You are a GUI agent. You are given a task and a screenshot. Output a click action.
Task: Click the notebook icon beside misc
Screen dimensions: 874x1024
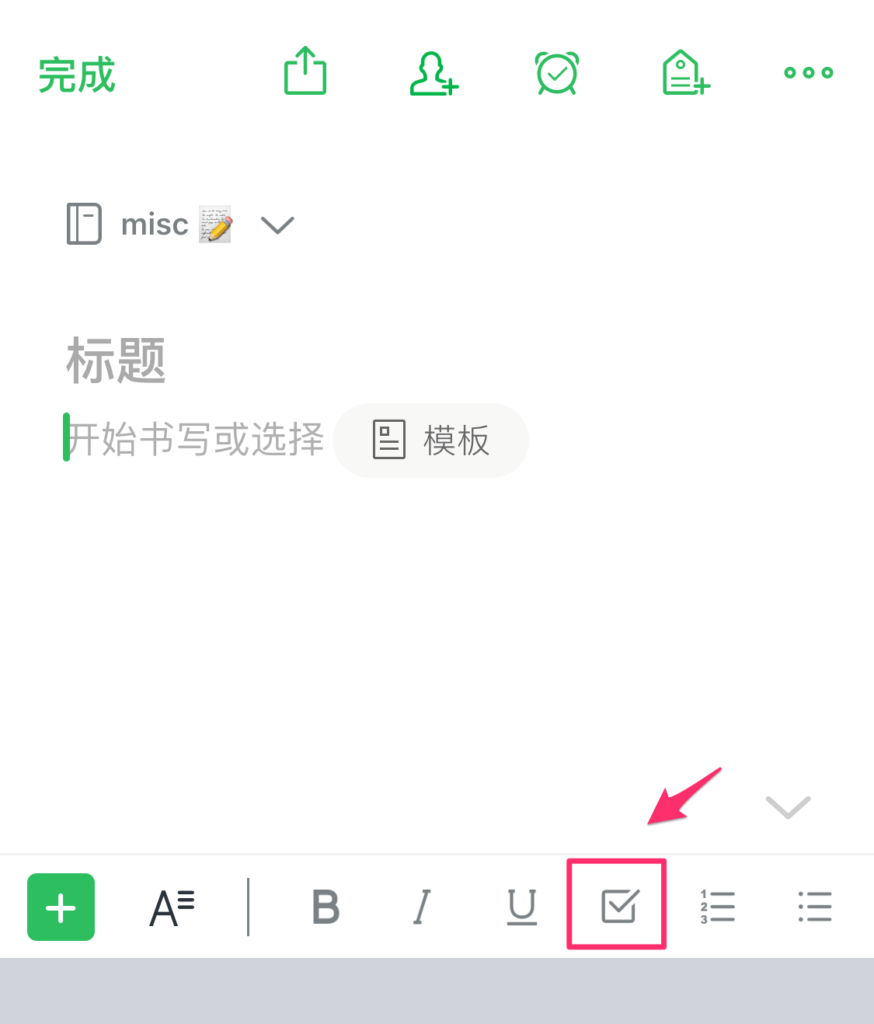click(x=84, y=224)
